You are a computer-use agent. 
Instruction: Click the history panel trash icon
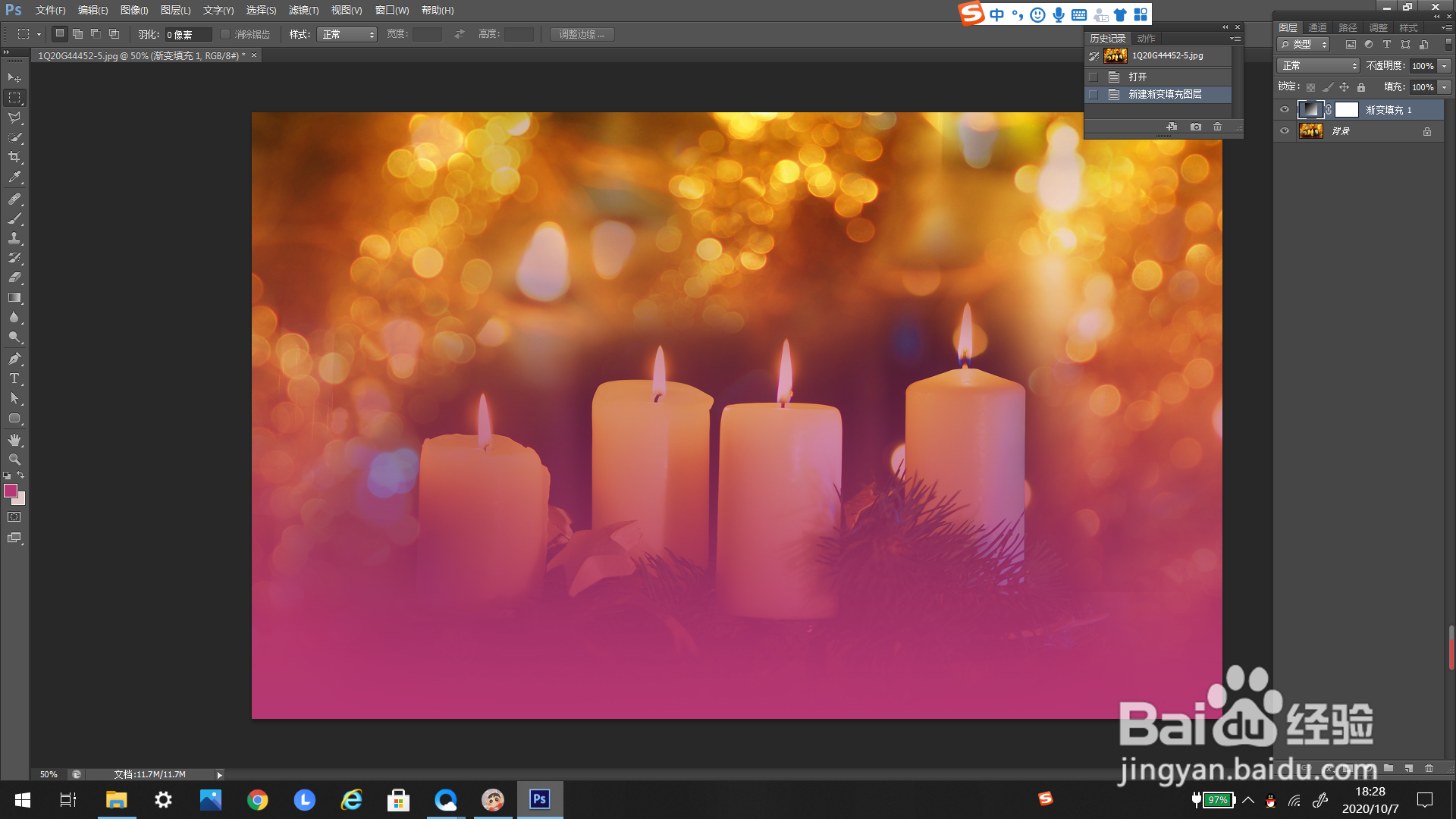click(x=1217, y=127)
